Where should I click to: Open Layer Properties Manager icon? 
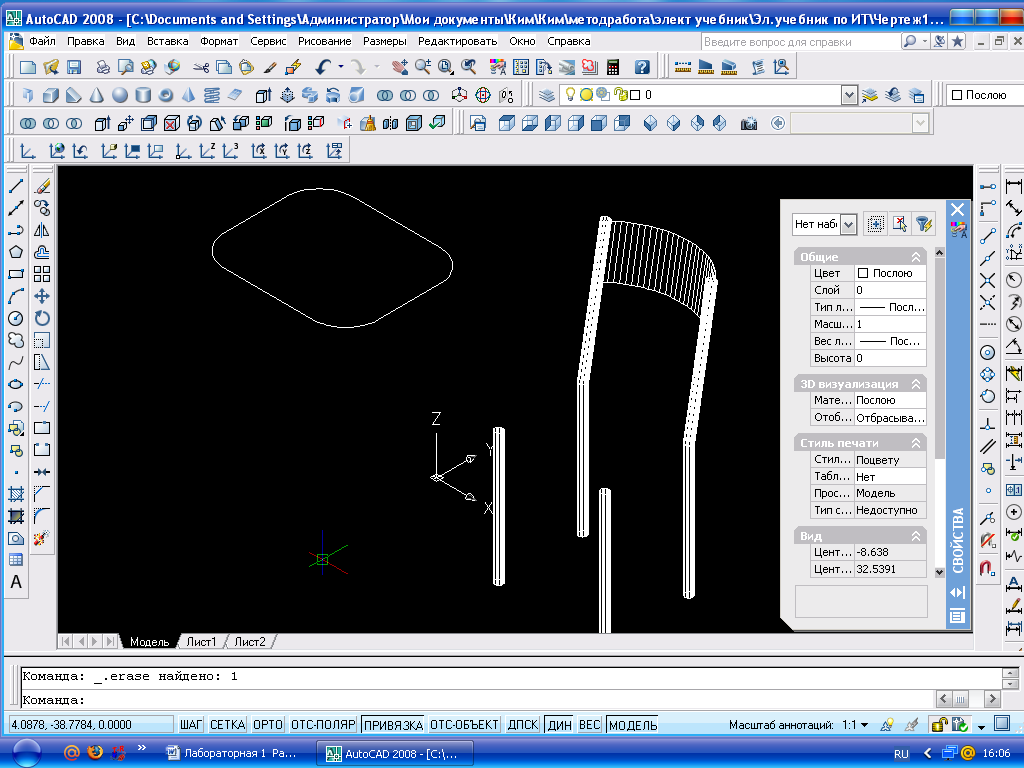pos(547,95)
